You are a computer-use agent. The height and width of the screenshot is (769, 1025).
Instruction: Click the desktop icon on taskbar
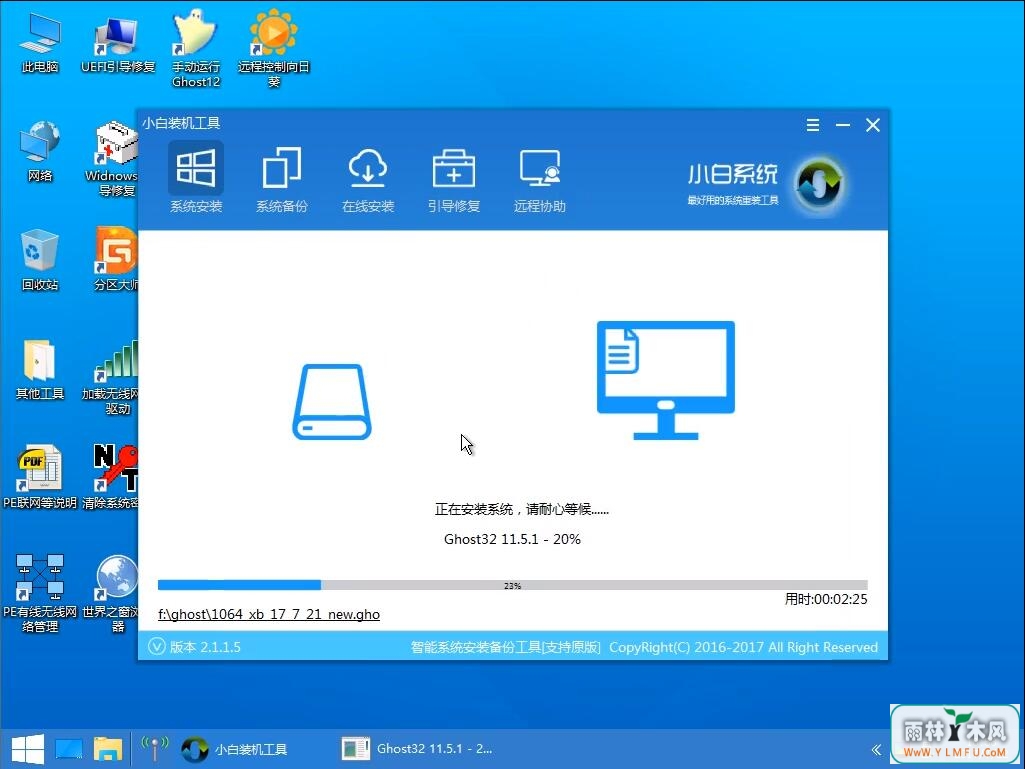pos(69,749)
